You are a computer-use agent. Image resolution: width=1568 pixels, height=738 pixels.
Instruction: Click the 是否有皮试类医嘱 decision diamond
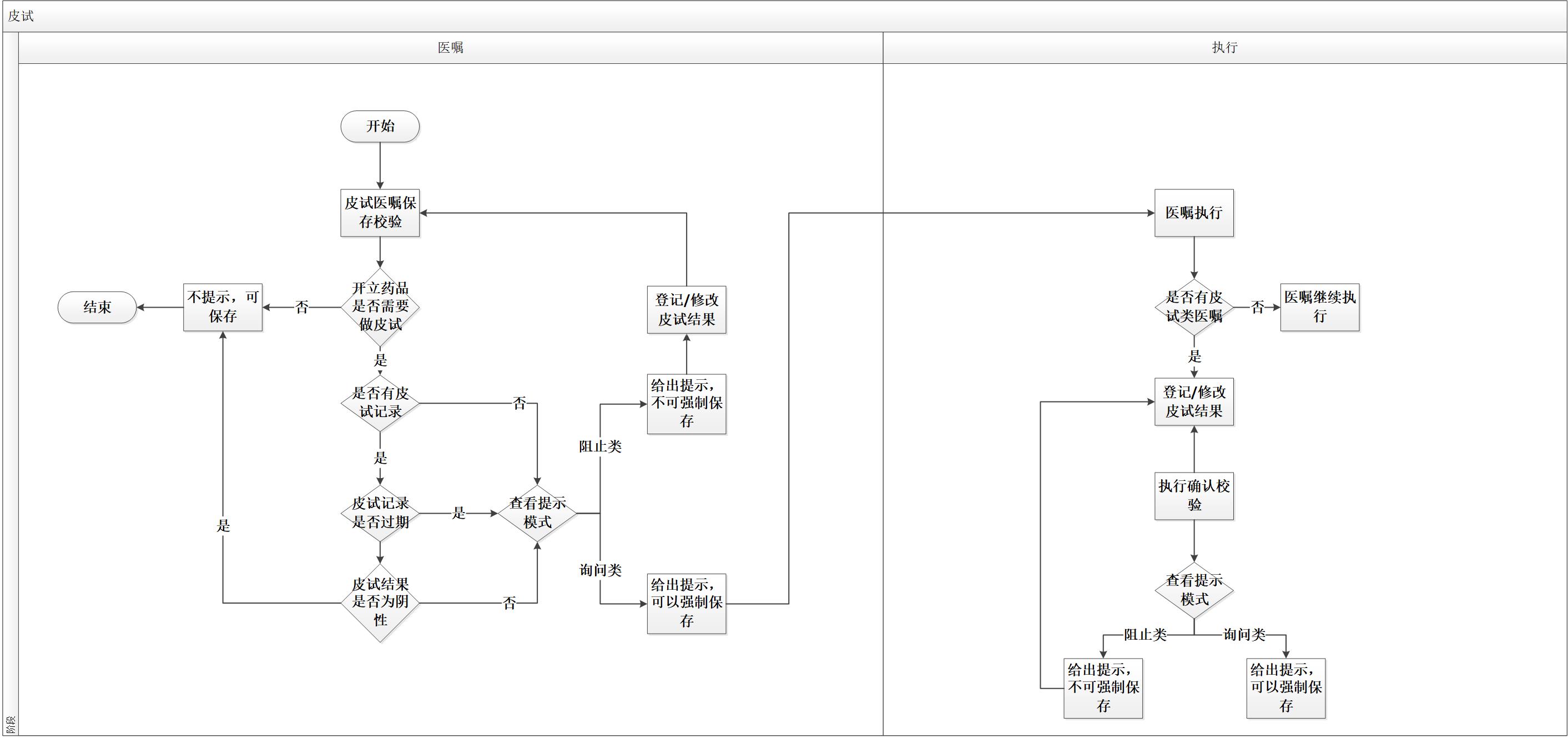(x=1194, y=307)
